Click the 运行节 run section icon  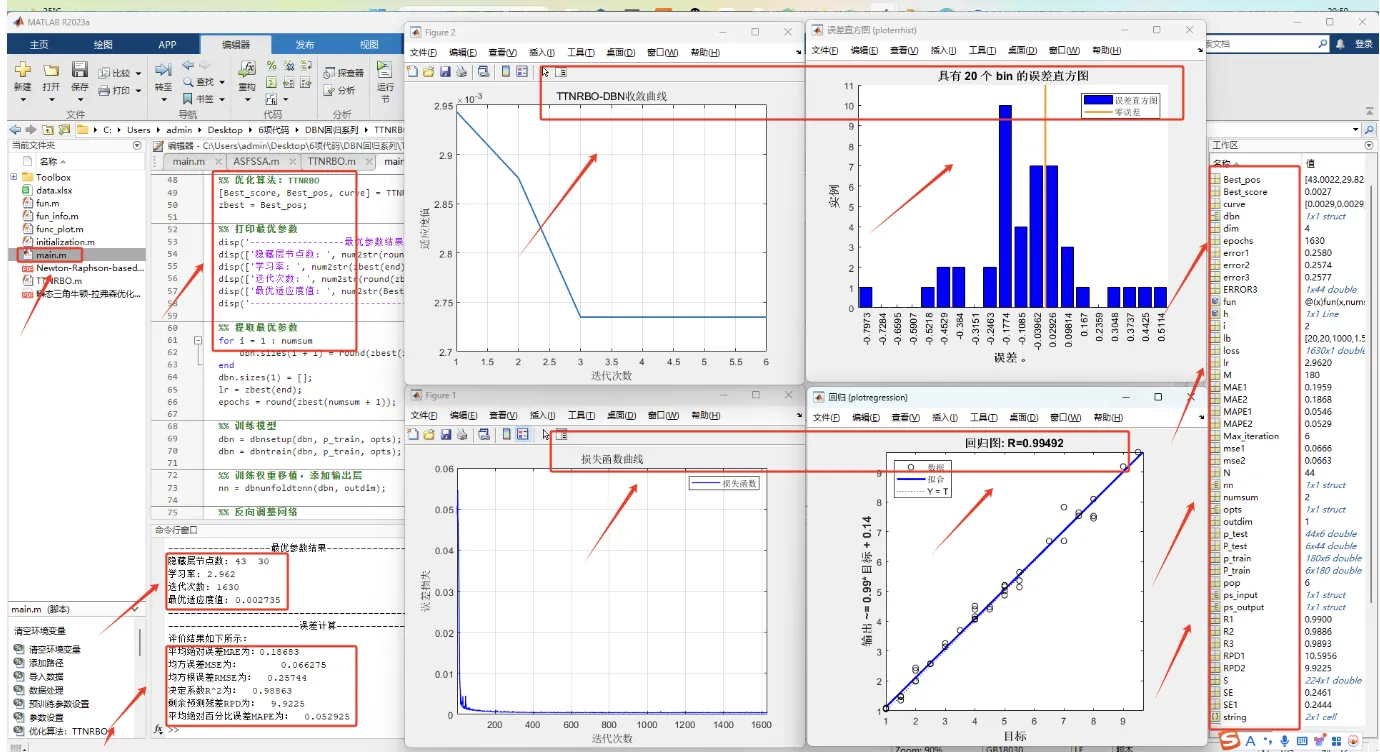point(385,70)
